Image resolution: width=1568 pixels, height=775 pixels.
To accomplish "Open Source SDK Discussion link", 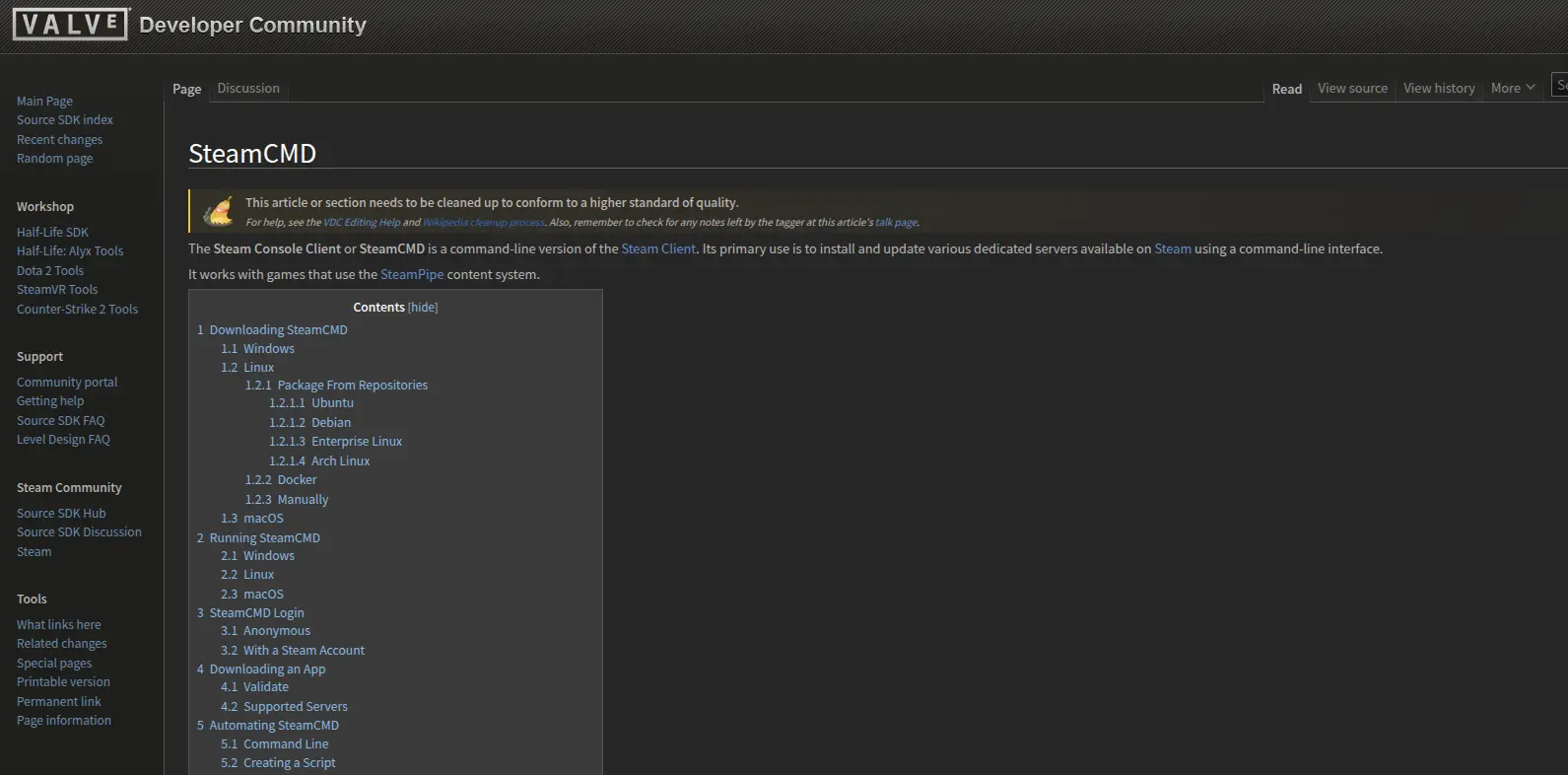I will (79, 531).
